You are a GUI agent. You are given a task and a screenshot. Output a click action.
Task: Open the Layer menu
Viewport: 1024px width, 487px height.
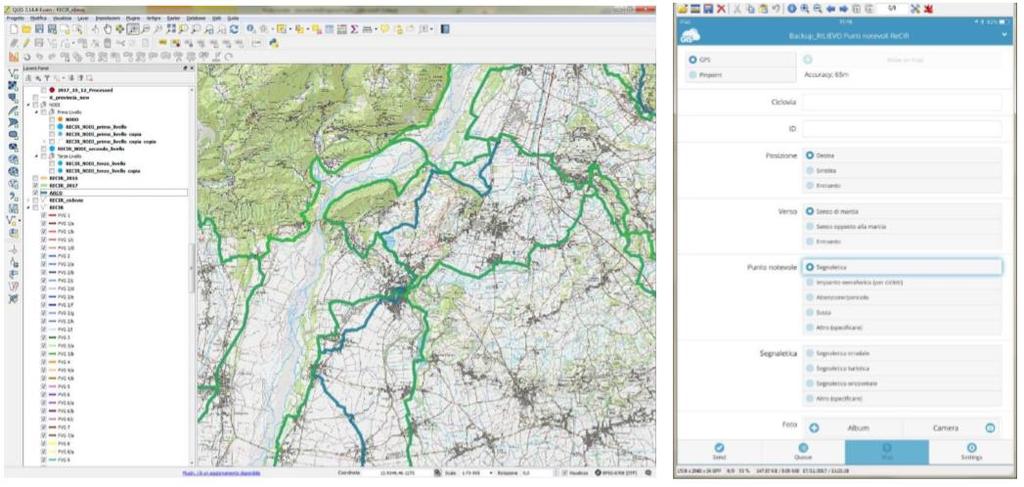pos(83,18)
